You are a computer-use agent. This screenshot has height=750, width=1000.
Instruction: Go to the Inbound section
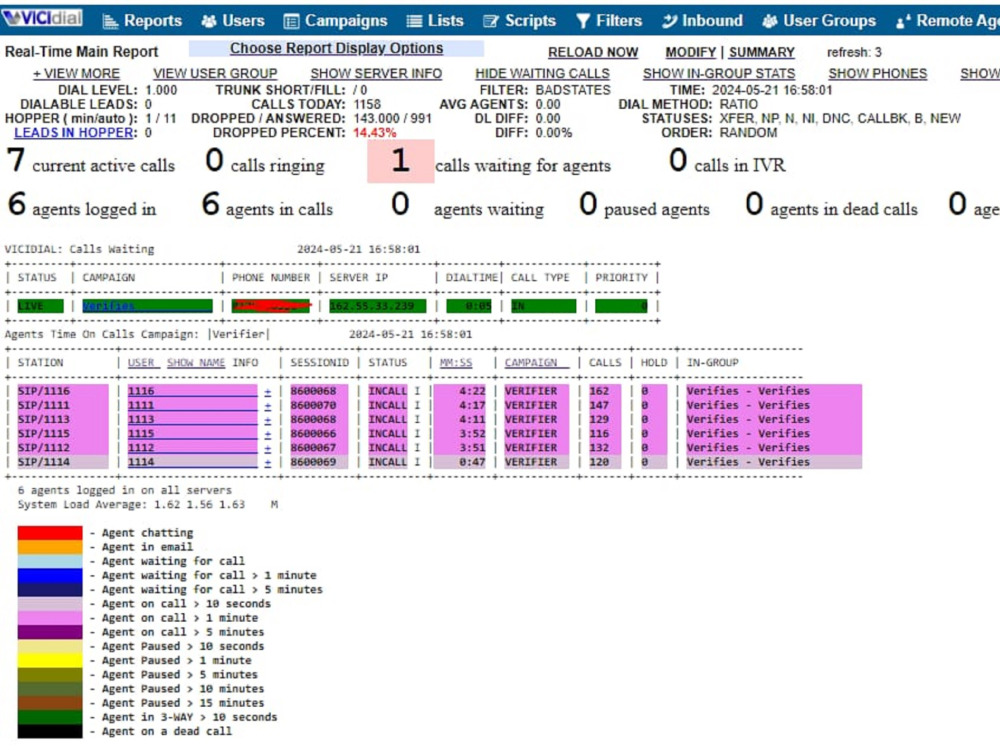coord(712,21)
